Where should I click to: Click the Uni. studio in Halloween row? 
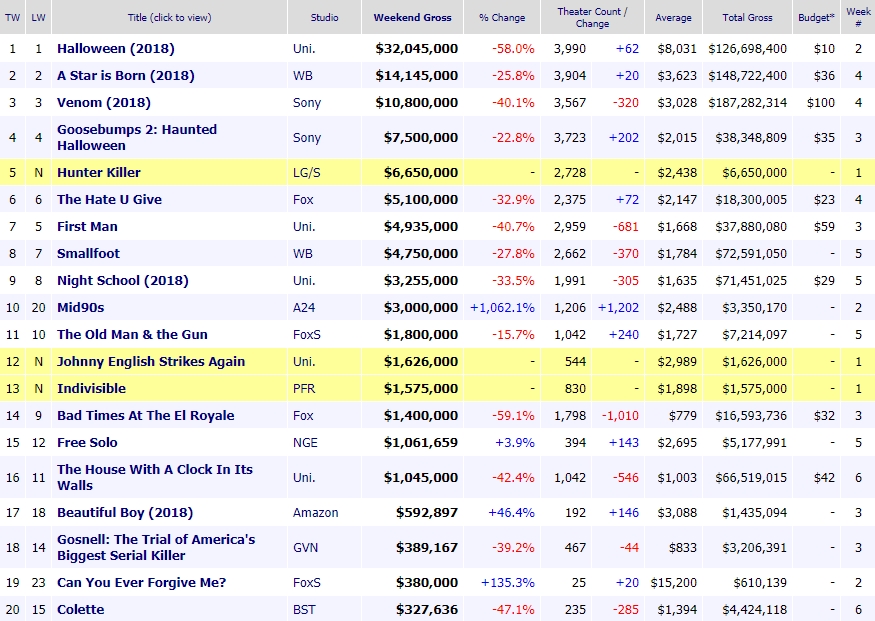pyautogui.click(x=304, y=49)
